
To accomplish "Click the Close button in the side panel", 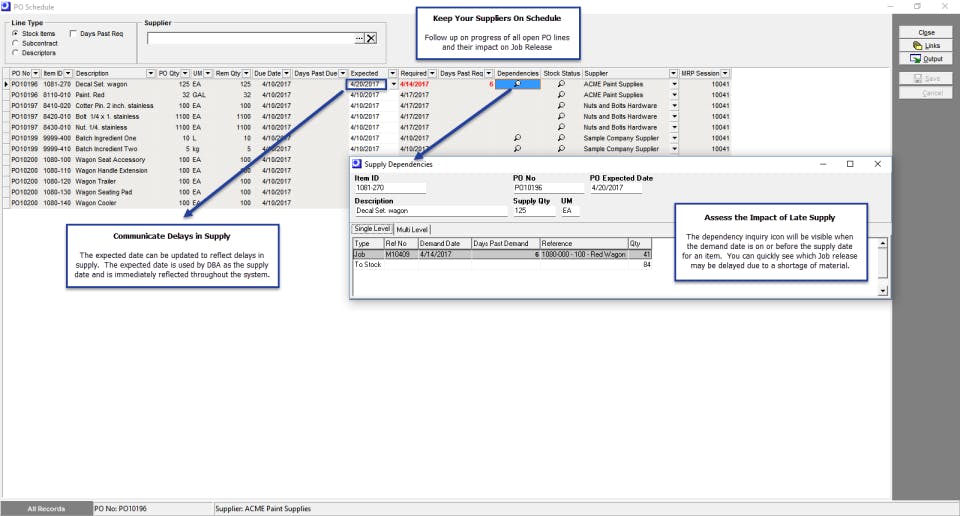I will pyautogui.click(x=926, y=32).
